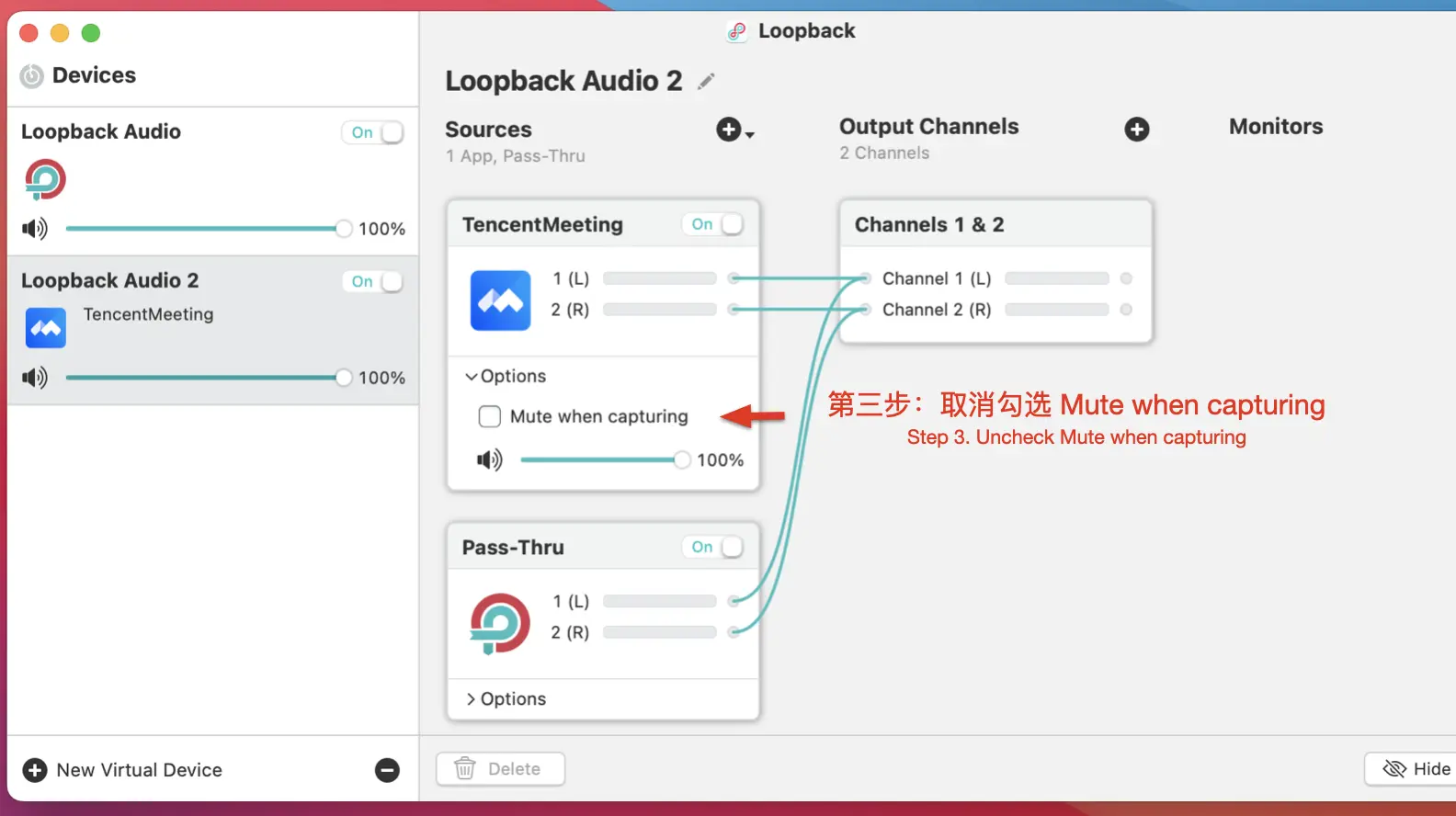
Task: Click speaker icon in TencentMeeting options
Action: point(490,459)
